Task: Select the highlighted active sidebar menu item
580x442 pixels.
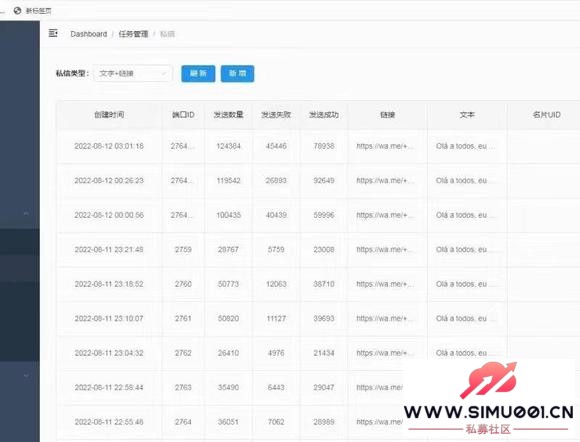Action: coord(20,242)
